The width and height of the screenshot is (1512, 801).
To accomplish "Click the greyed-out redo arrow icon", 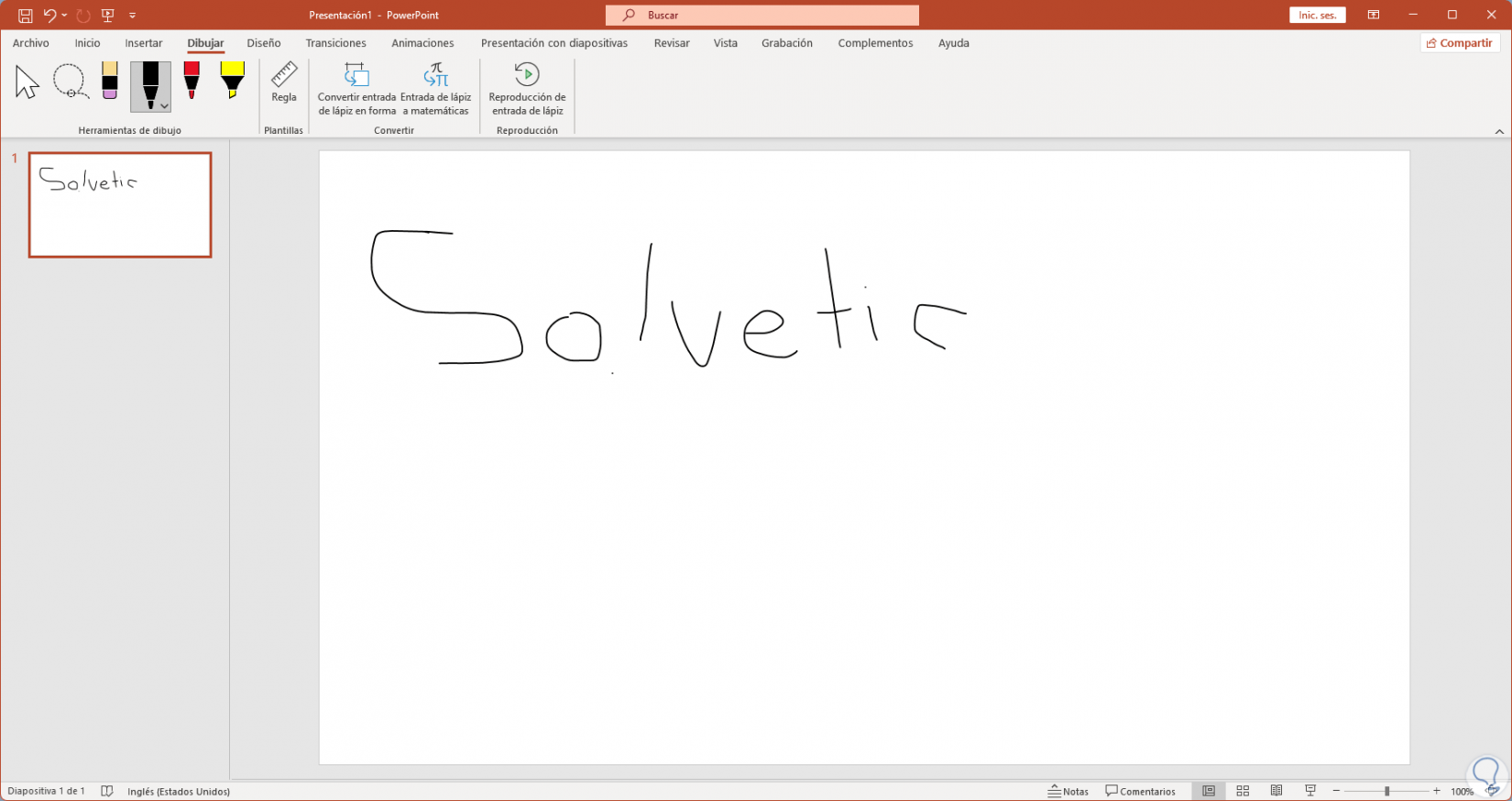I will click(x=83, y=16).
